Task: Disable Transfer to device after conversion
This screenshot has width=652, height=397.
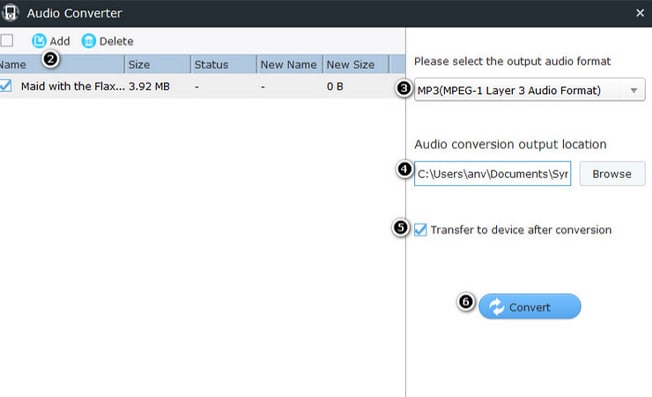Action: (x=420, y=230)
